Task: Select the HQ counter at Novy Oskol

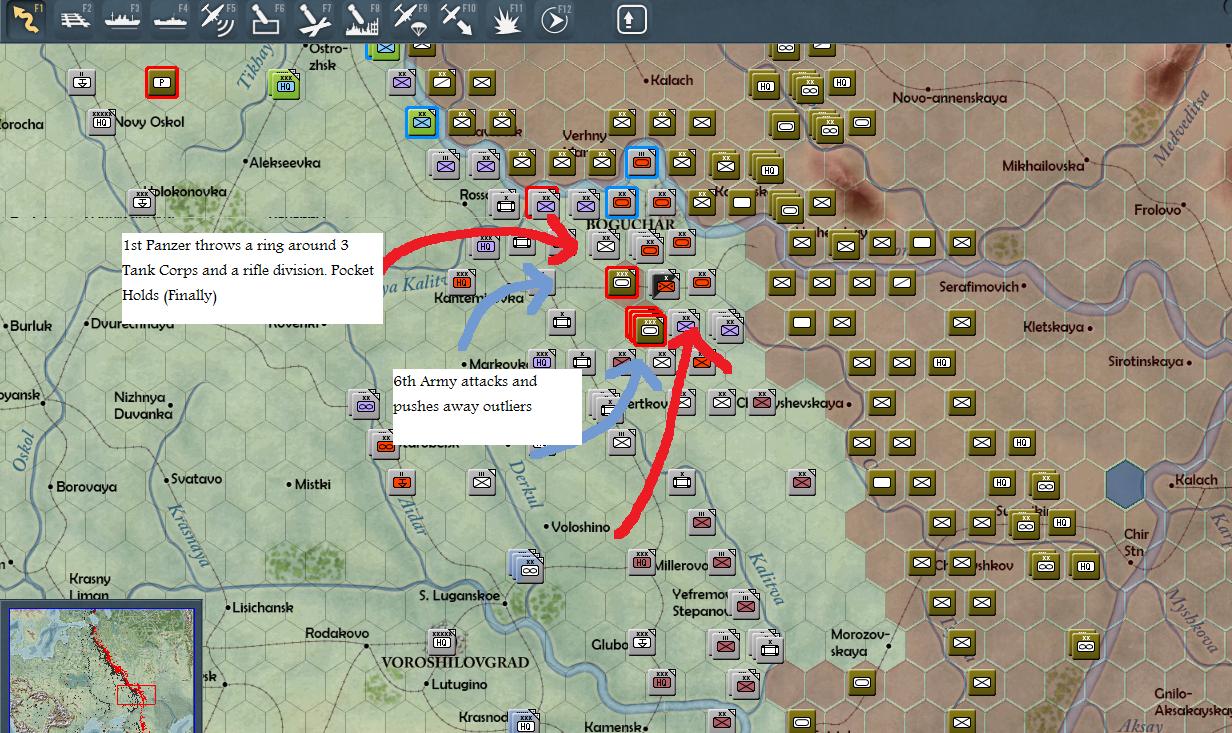Action: coord(102,122)
